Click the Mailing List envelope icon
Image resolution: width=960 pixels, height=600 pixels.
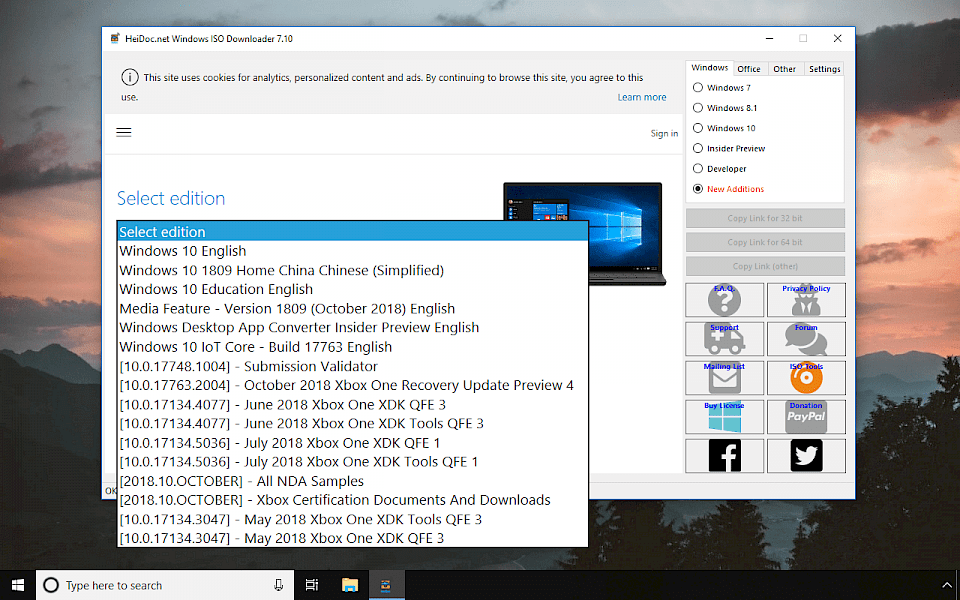[724, 378]
